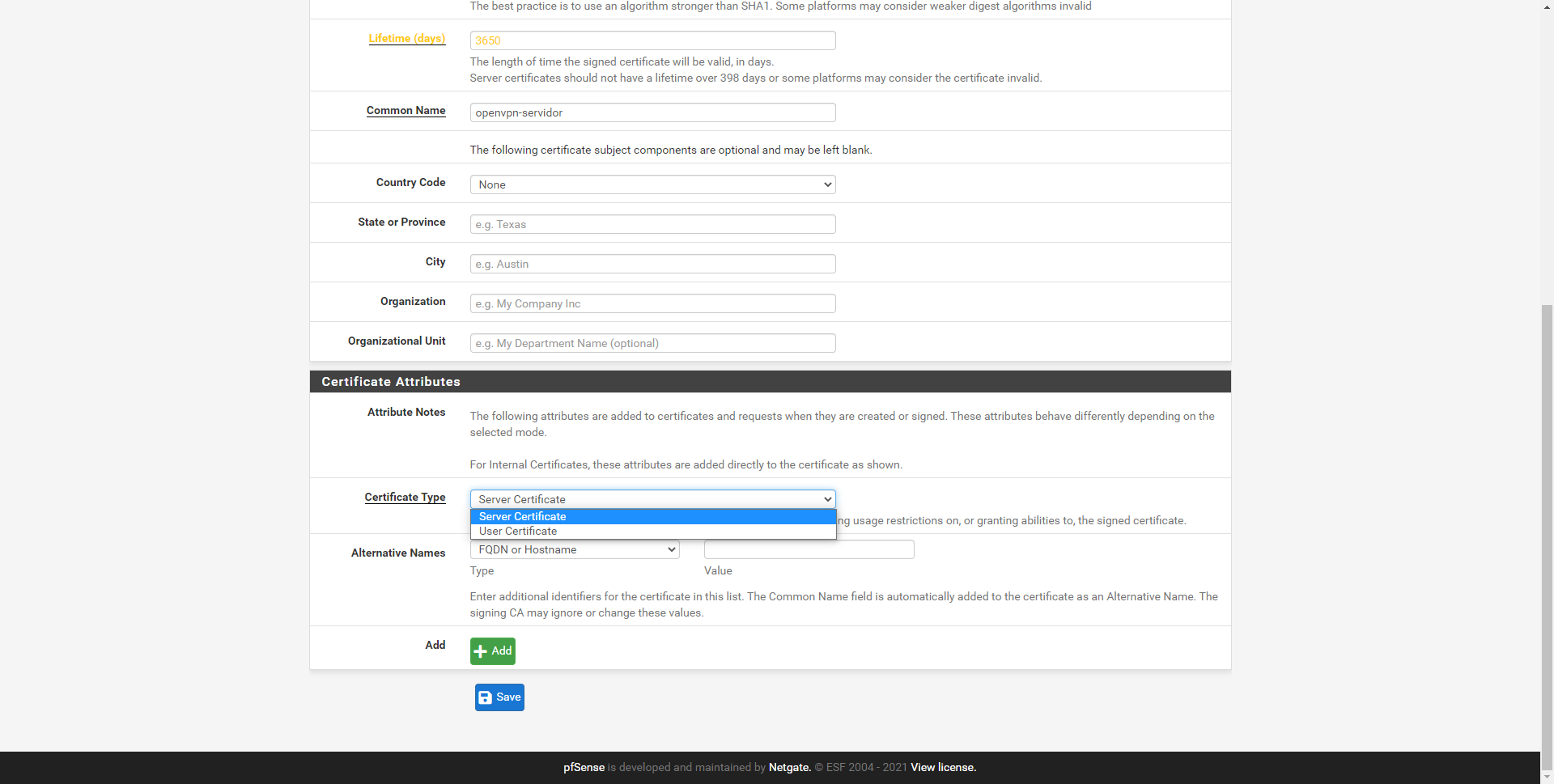This screenshot has height=784, width=1554.
Task: Open the Country Code dropdown
Action: [x=652, y=184]
